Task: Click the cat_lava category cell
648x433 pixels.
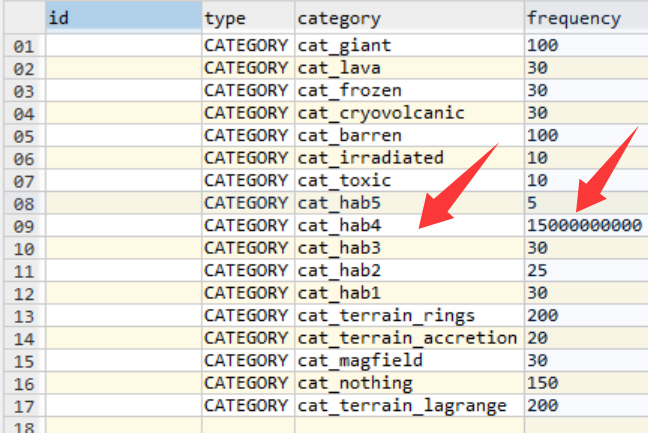Action: 410,68
